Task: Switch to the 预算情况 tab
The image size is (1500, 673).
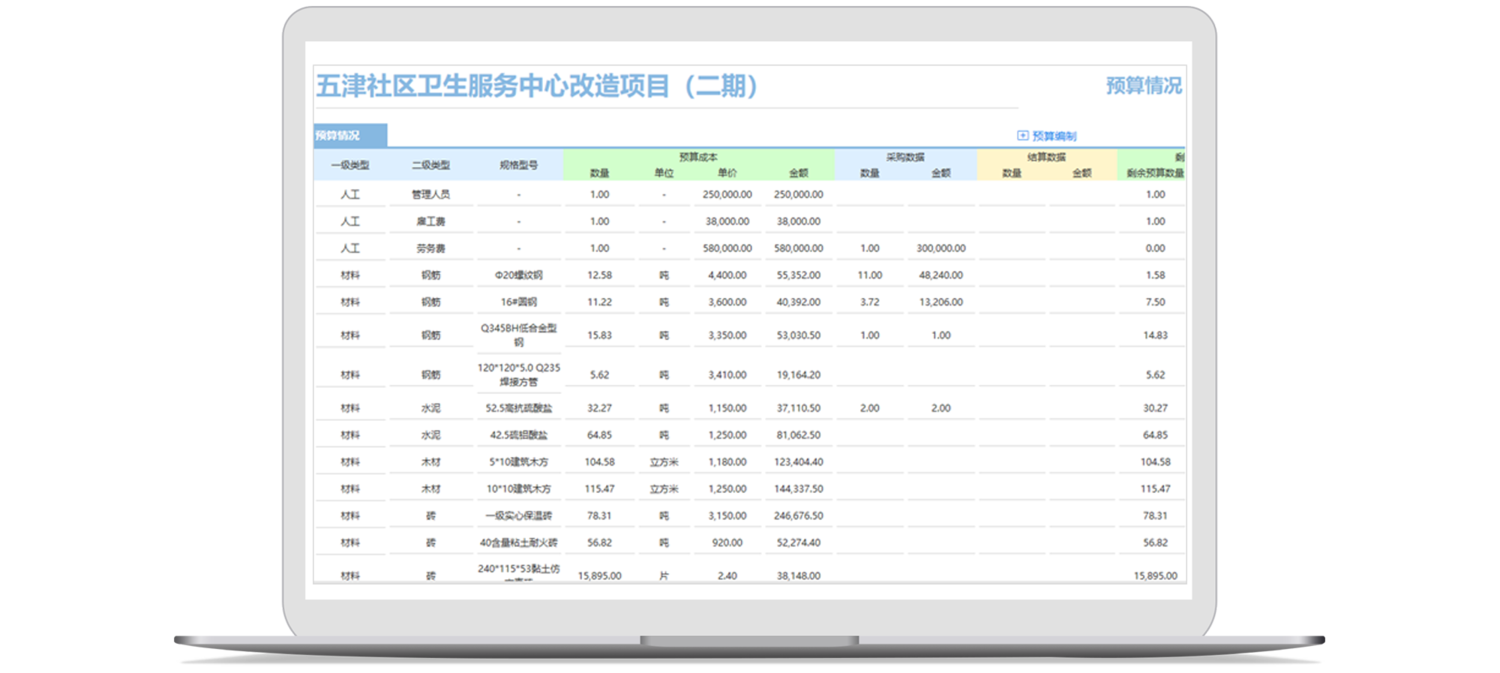Action: coord(338,136)
